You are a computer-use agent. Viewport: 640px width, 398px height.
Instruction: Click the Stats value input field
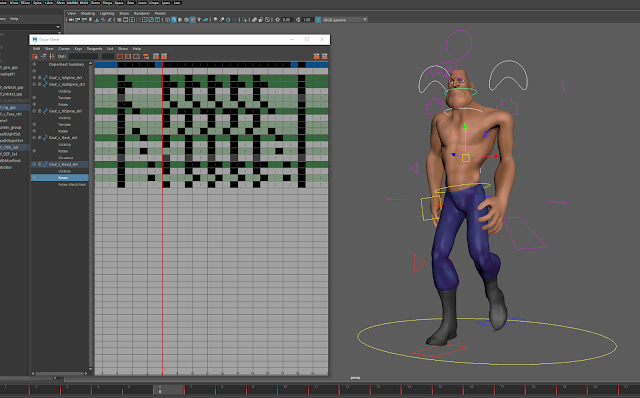tap(83, 56)
